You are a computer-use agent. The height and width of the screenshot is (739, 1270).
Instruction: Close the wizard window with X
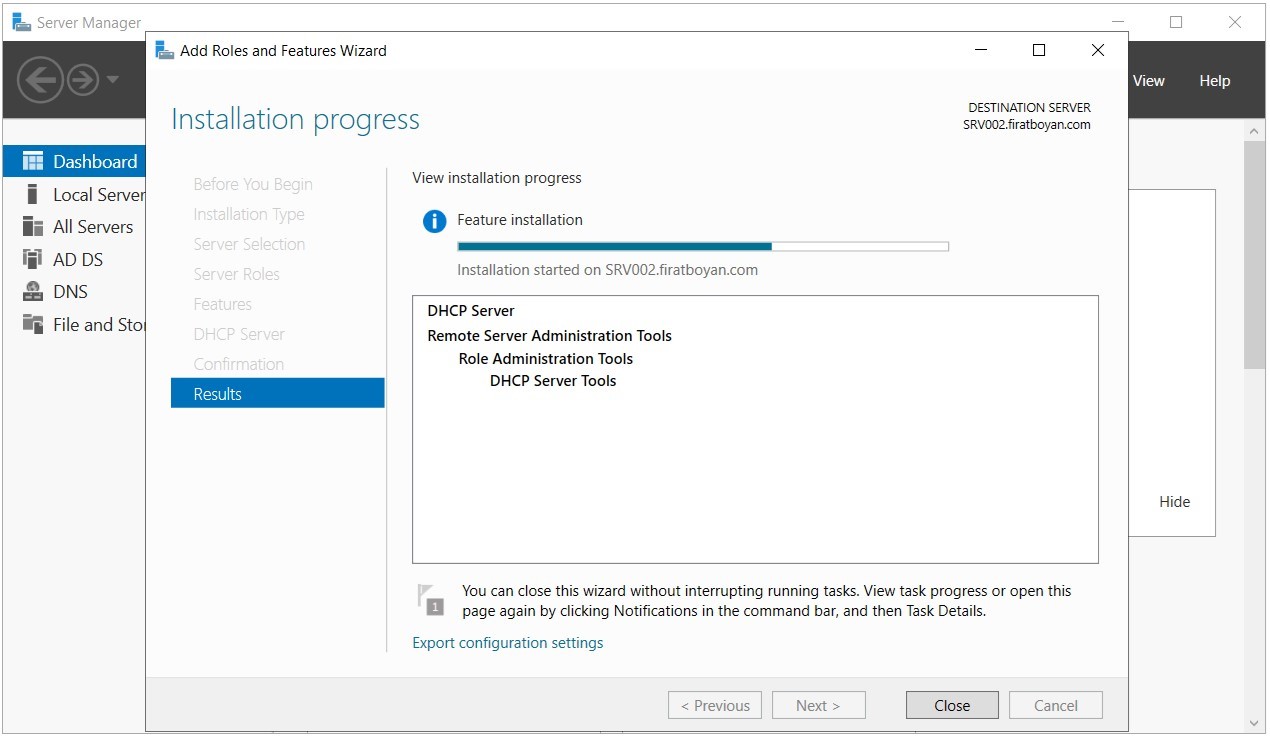click(x=1098, y=50)
